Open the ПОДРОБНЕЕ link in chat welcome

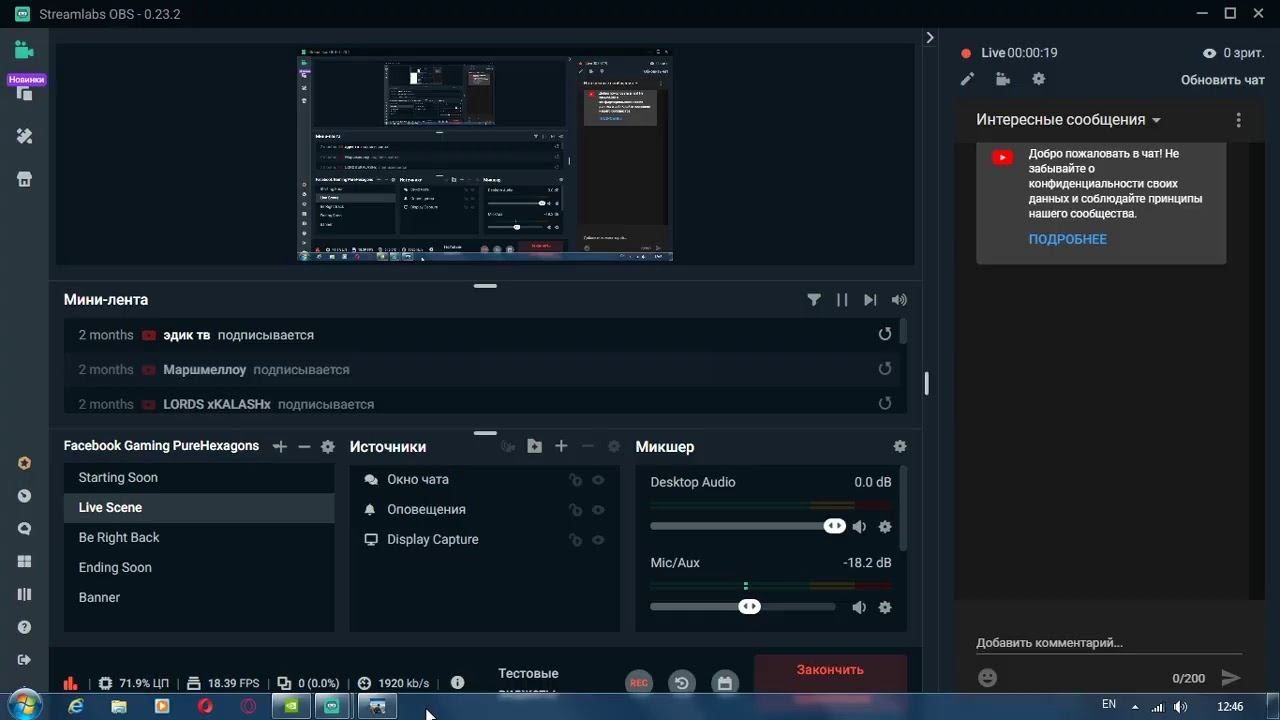point(1068,239)
